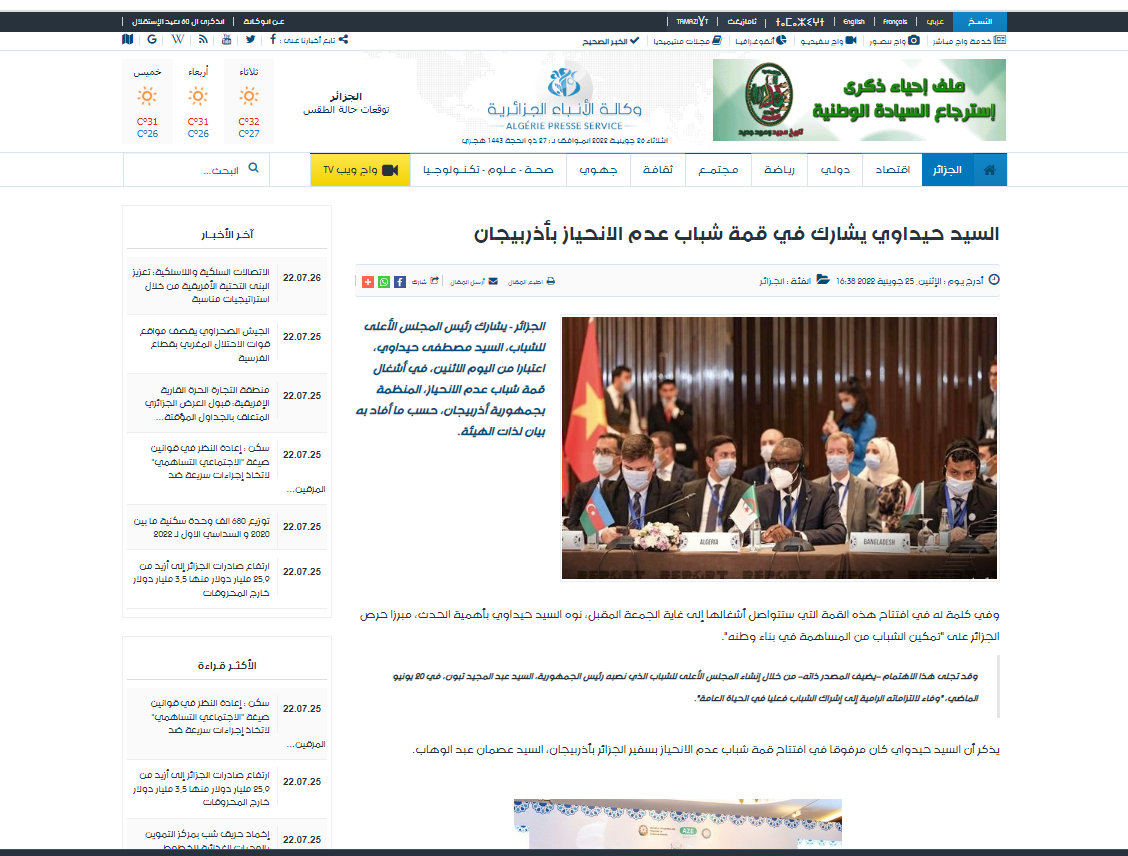Click the النسخ versions button
The height and width of the screenshot is (856, 1128).
click(980, 22)
